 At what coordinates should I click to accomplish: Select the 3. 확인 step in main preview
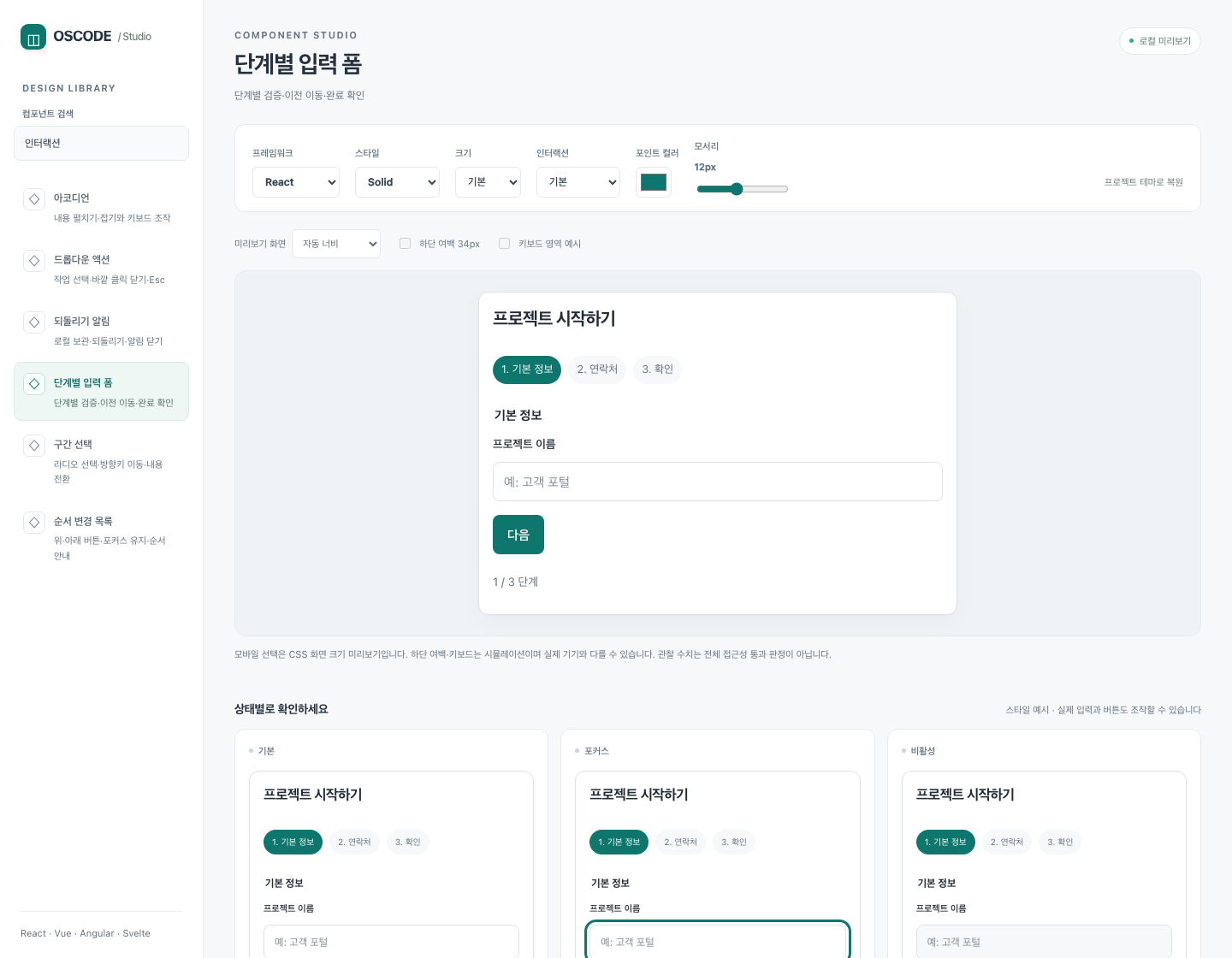tap(657, 370)
